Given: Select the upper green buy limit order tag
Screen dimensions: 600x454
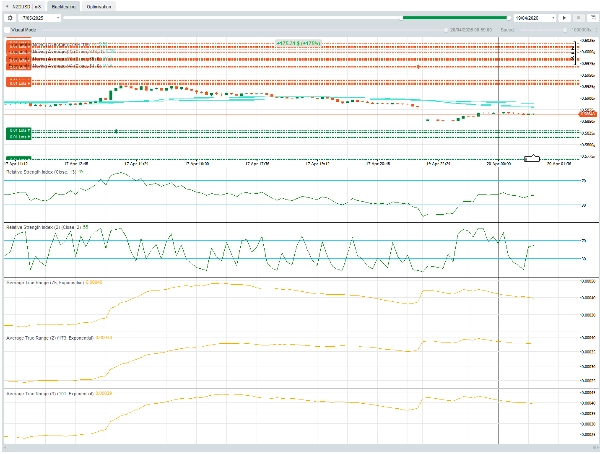Looking at the screenshot, I should [x=17, y=131].
